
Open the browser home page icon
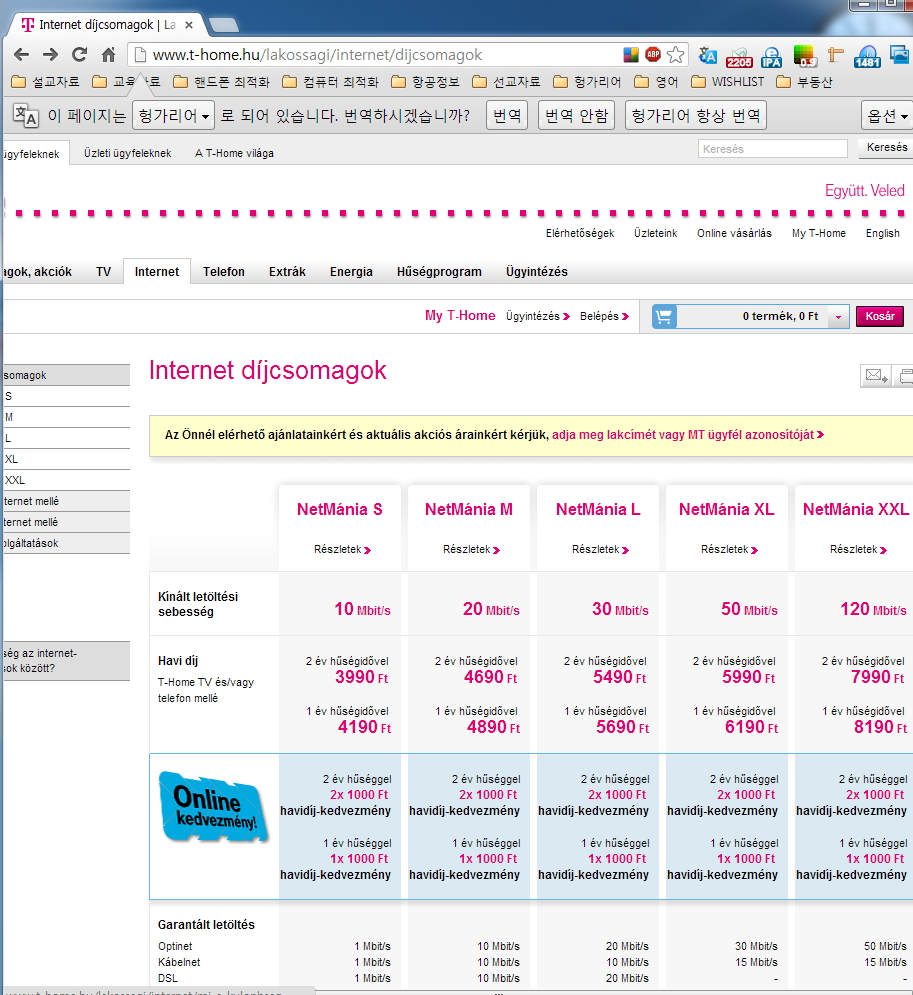point(108,55)
